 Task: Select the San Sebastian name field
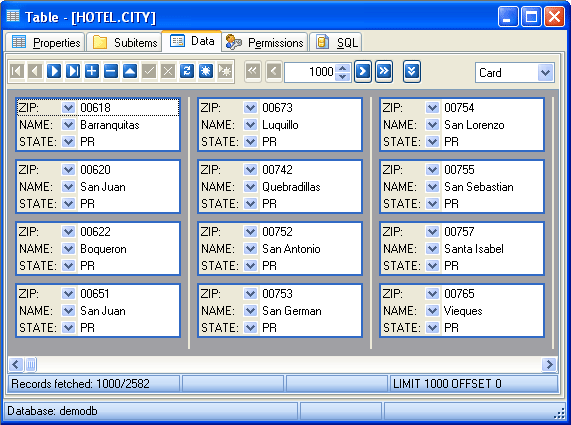(493, 187)
